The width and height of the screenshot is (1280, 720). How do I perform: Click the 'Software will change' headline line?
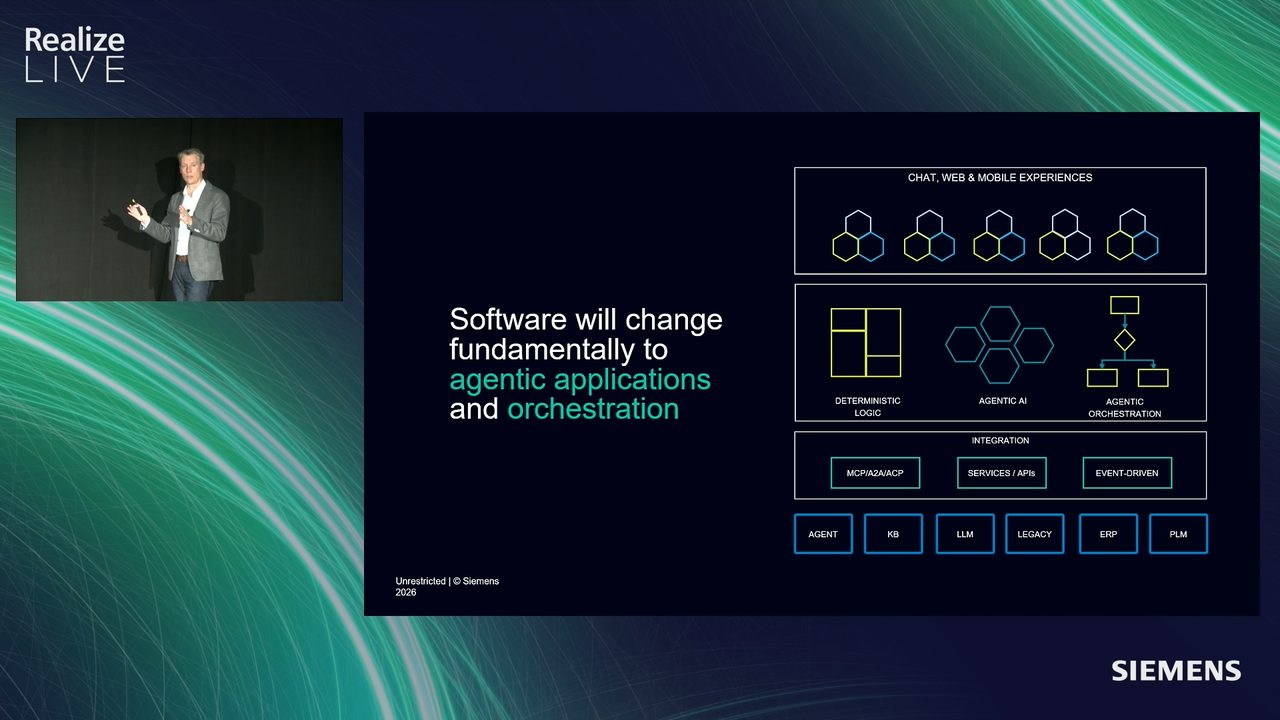[x=586, y=320]
